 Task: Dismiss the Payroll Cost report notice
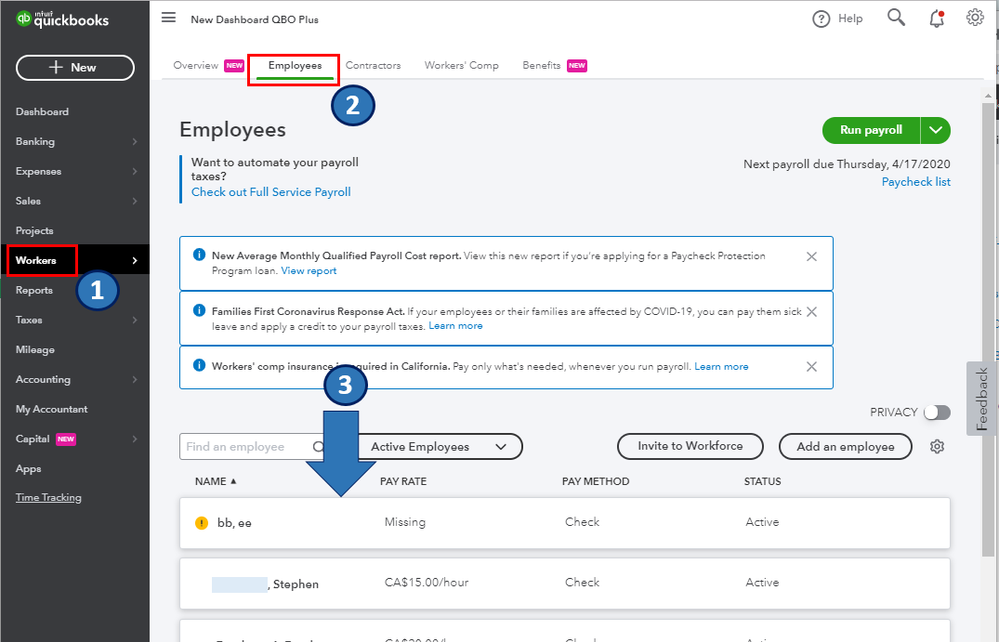(x=811, y=257)
